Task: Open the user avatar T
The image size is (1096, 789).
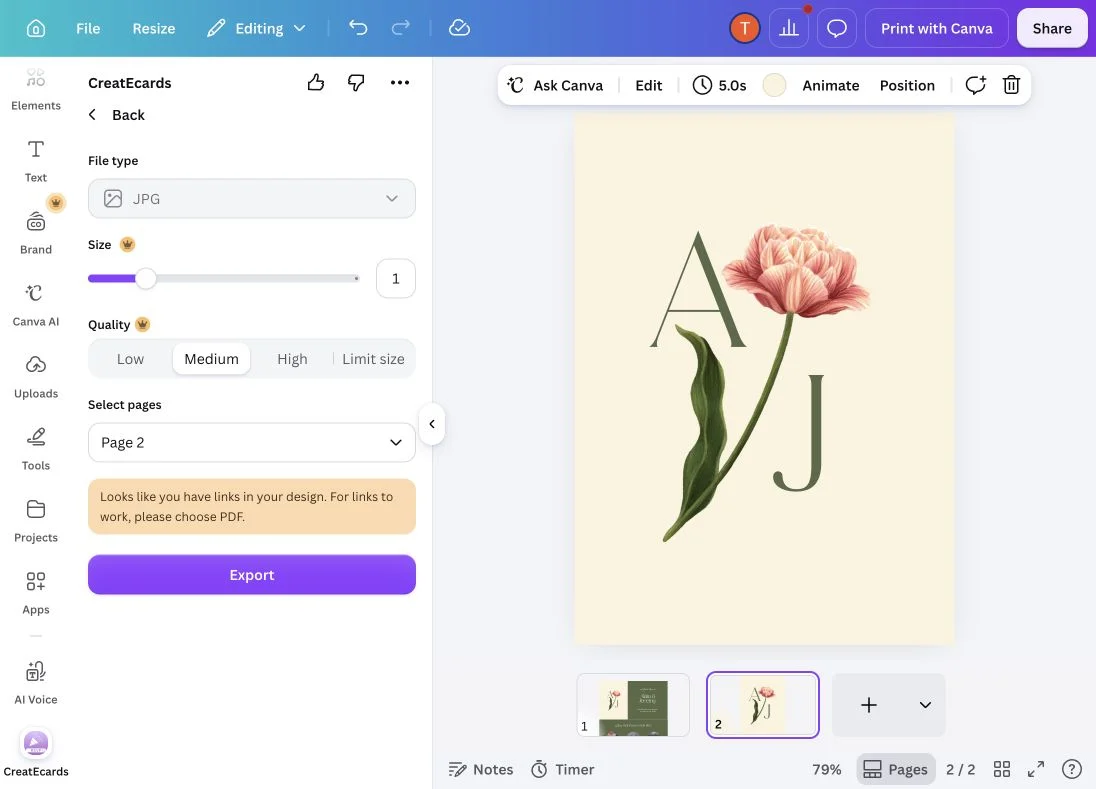Action: tap(744, 29)
